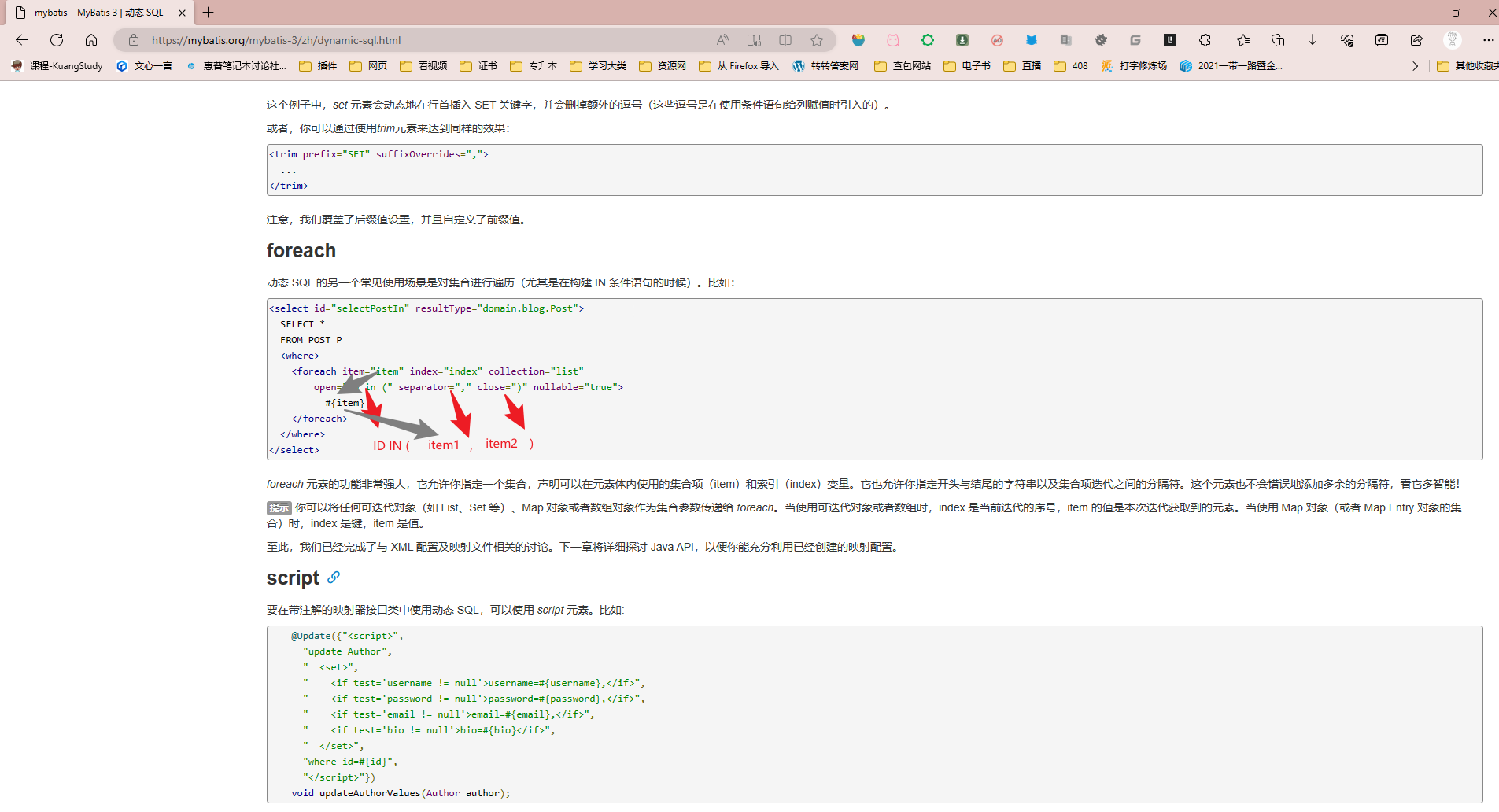Open the green download-arrow extension
The height and width of the screenshot is (812, 1499).
[x=962, y=40]
